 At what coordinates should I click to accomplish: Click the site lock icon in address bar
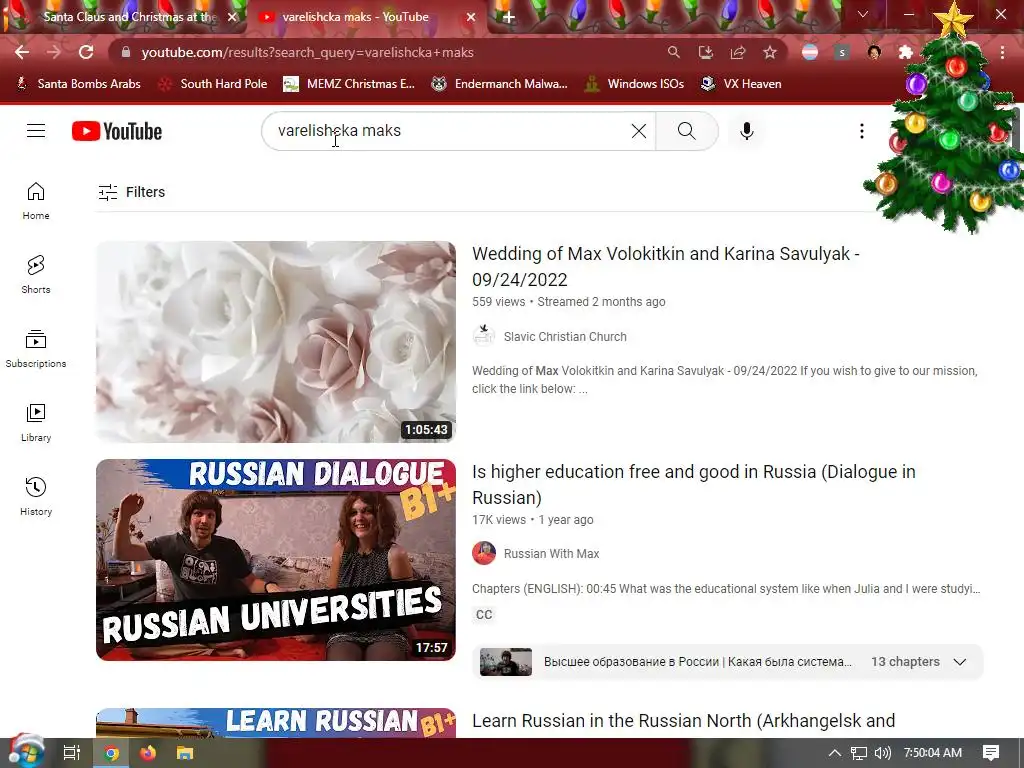point(126,52)
